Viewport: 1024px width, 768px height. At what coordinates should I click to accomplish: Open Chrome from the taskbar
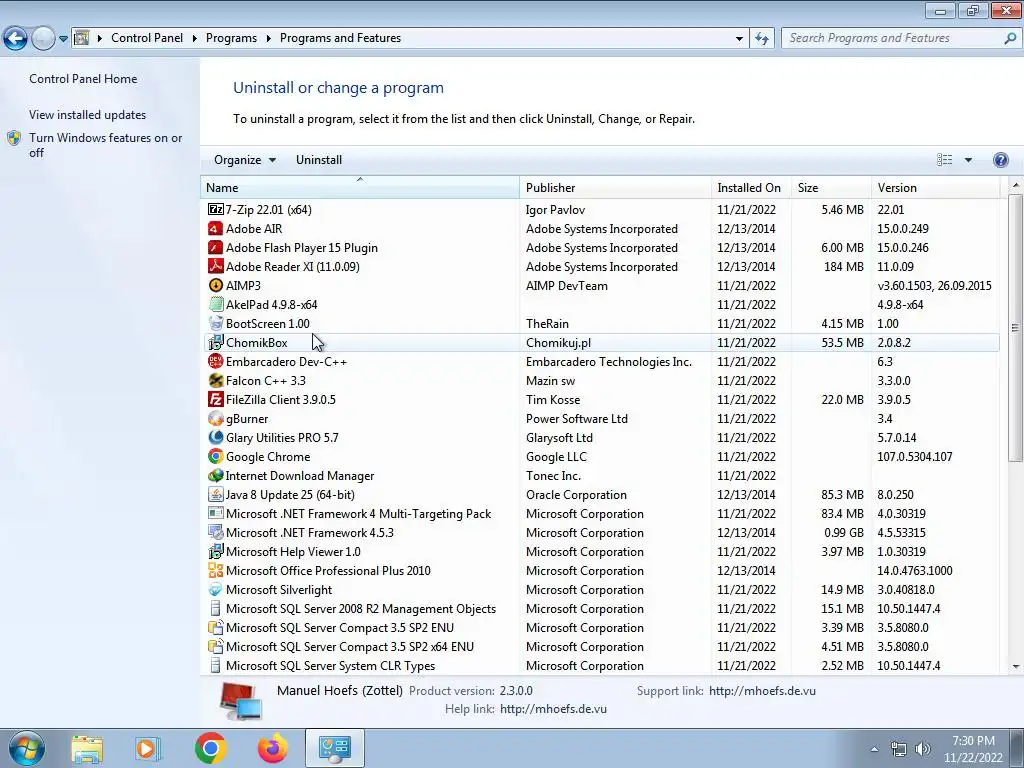pyautogui.click(x=210, y=748)
